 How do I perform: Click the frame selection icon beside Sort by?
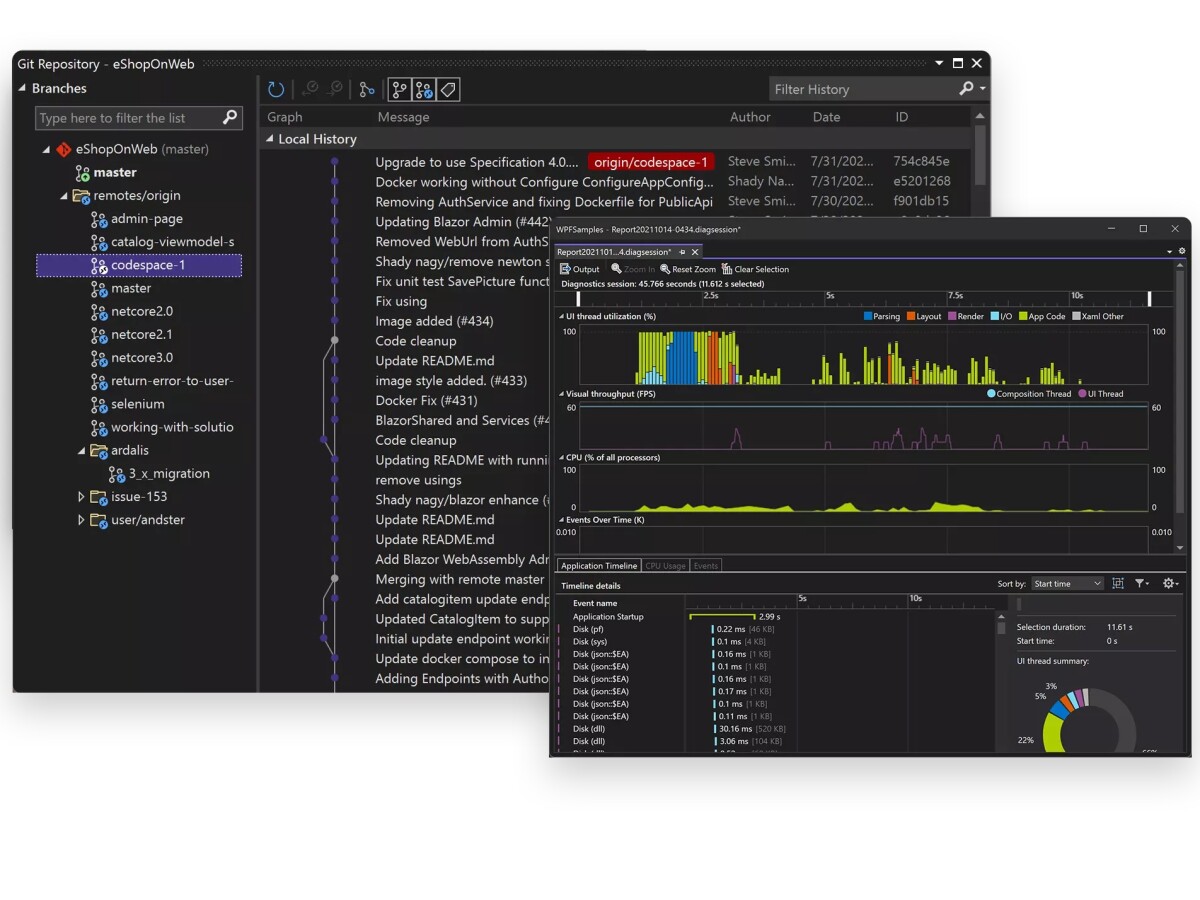(1118, 584)
